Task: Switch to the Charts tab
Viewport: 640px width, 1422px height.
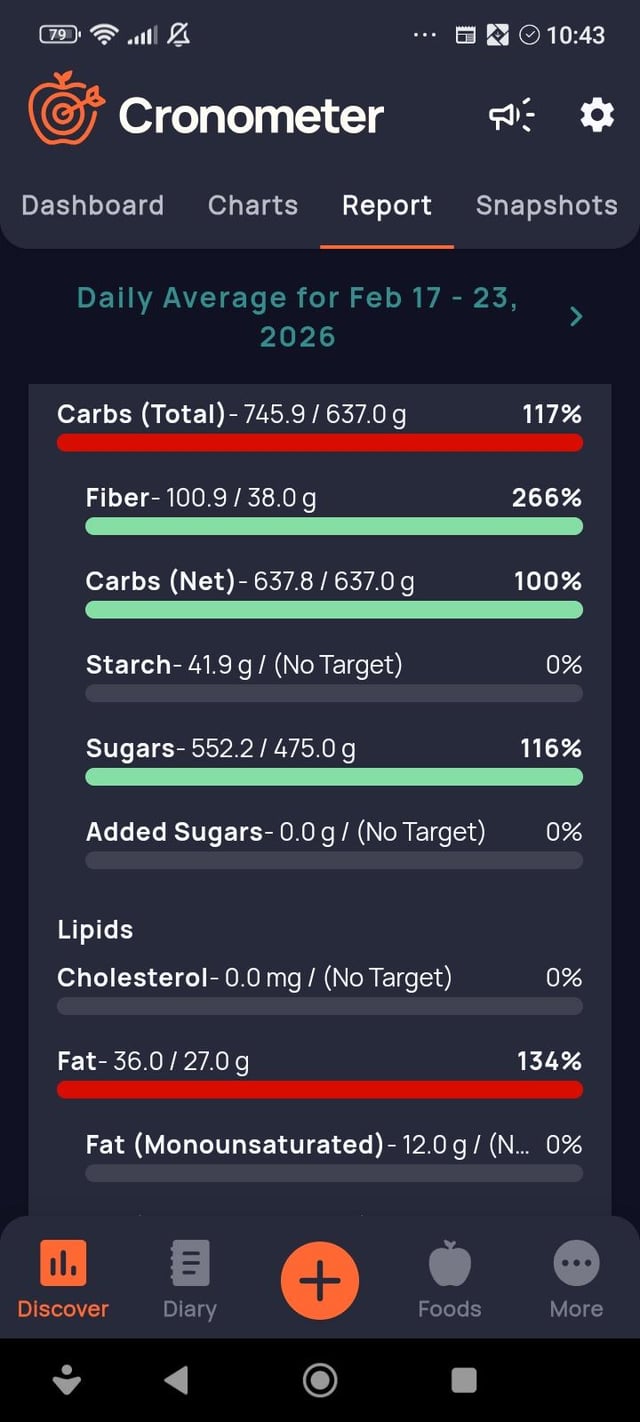Action: pyautogui.click(x=253, y=206)
